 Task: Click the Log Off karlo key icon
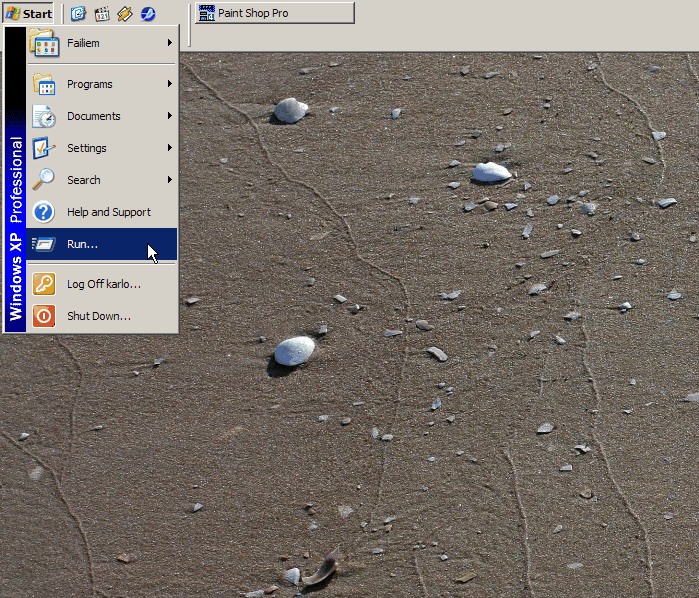point(44,284)
